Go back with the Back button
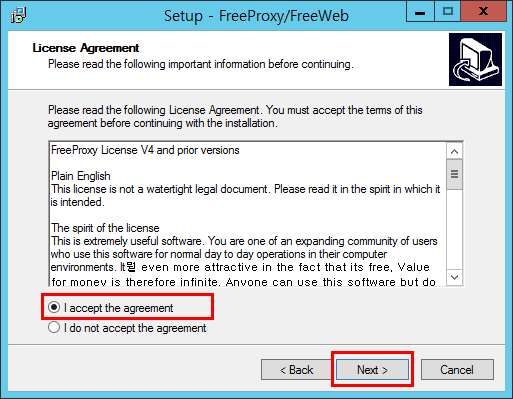The height and width of the screenshot is (399, 513). pos(296,369)
